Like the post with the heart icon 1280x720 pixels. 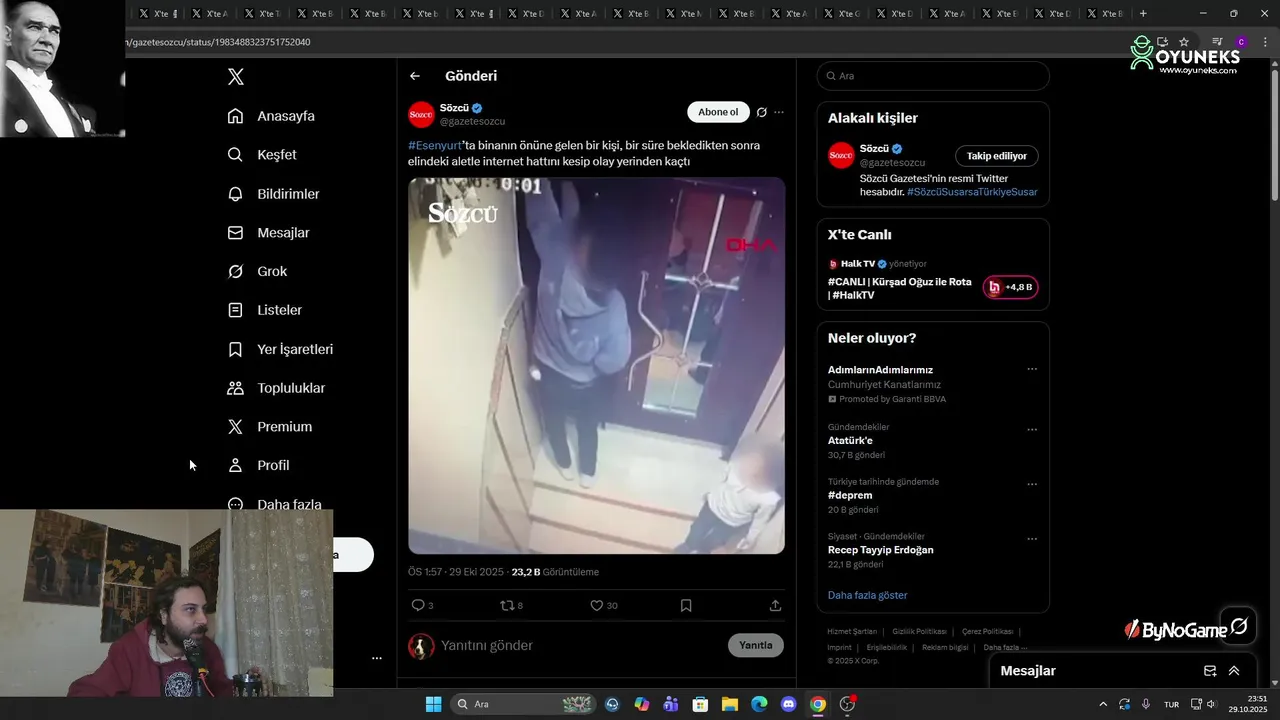tap(596, 605)
